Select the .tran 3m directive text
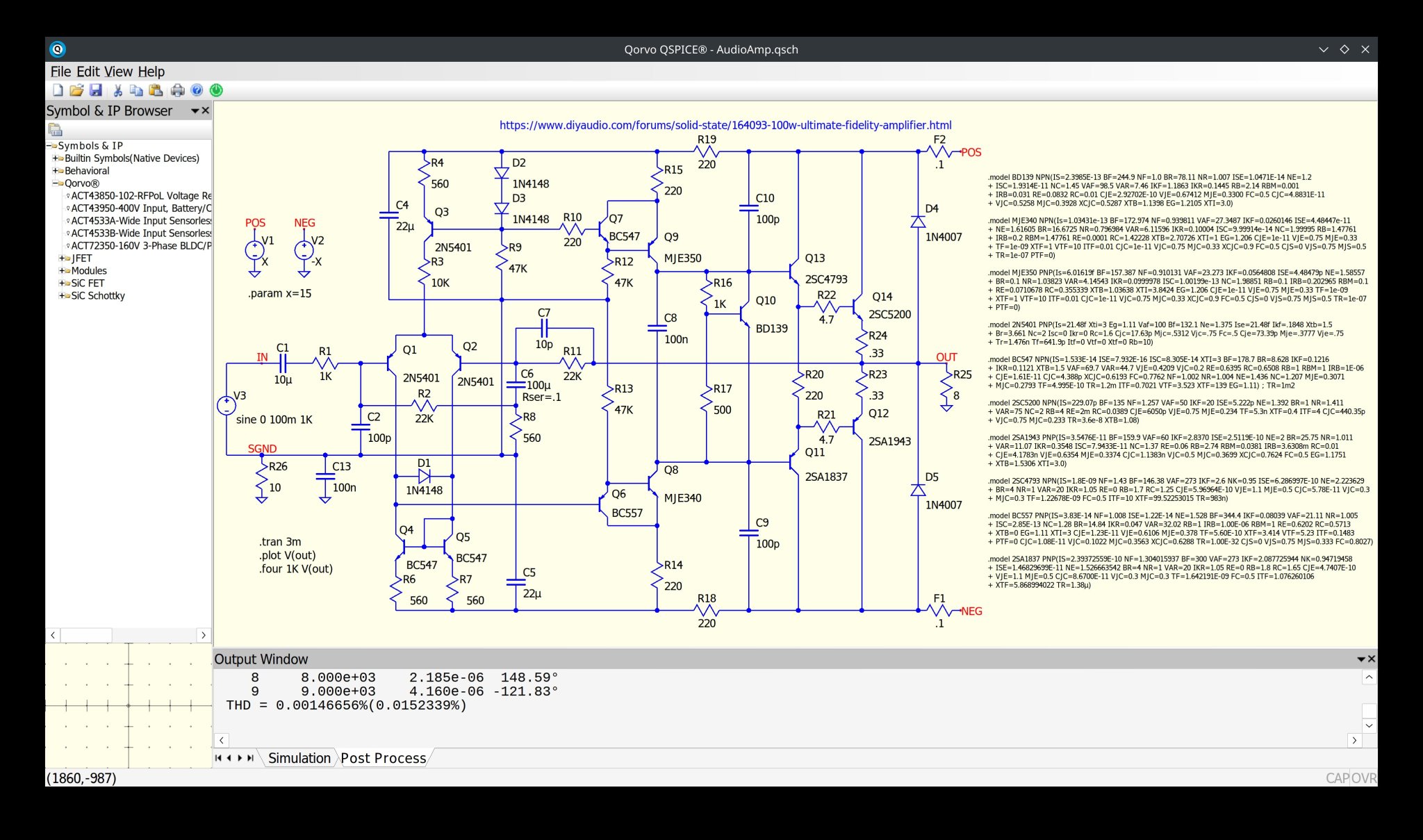The image size is (1423, 840). click(280, 542)
